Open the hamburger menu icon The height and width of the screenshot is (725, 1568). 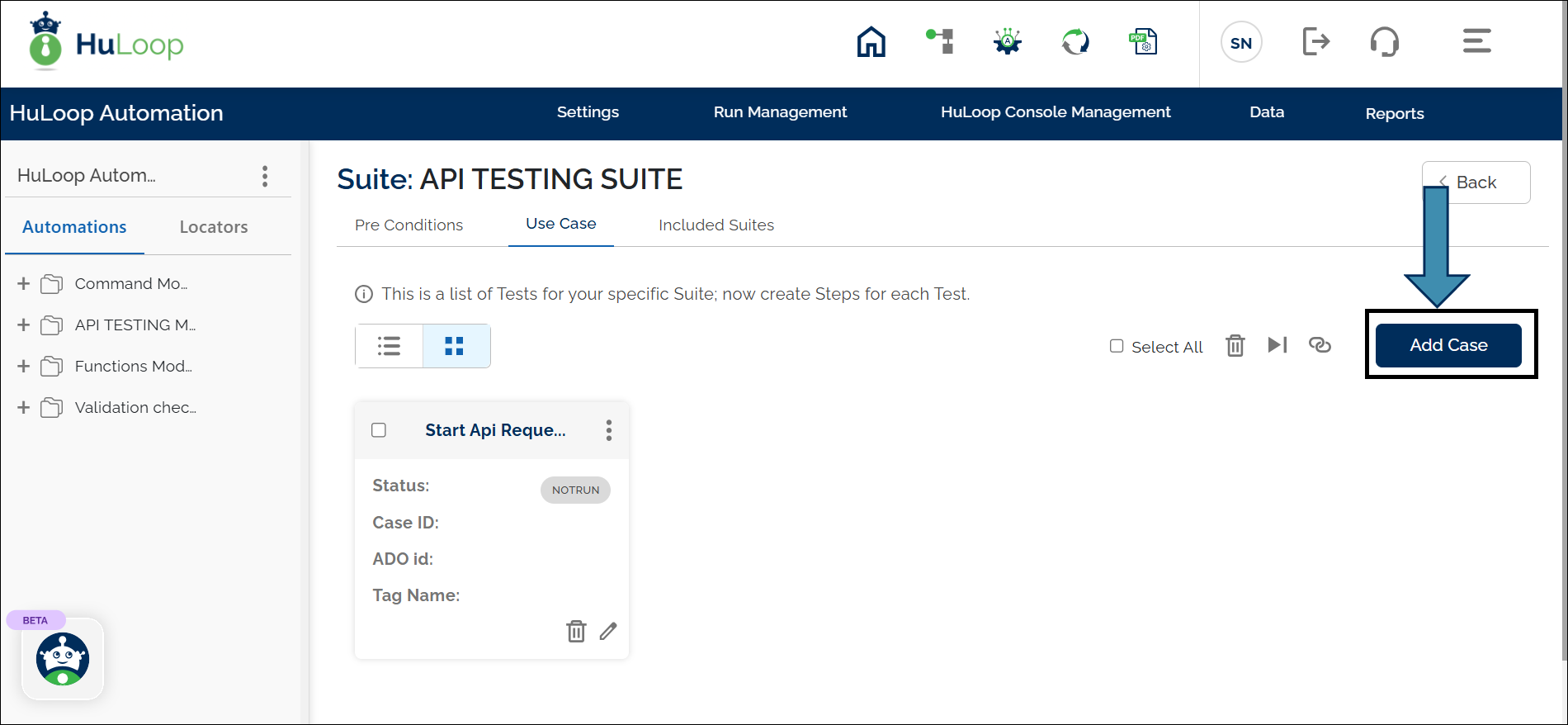click(x=1476, y=41)
